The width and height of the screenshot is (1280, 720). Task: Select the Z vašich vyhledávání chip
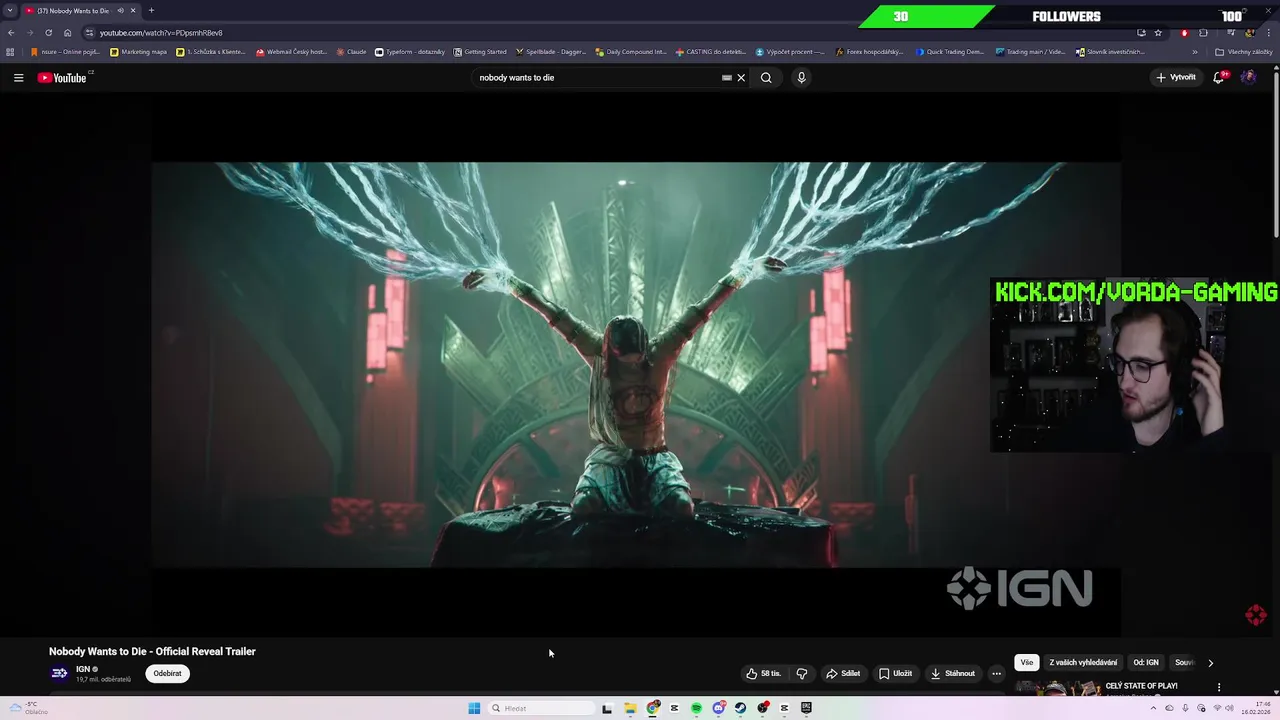pos(1083,662)
